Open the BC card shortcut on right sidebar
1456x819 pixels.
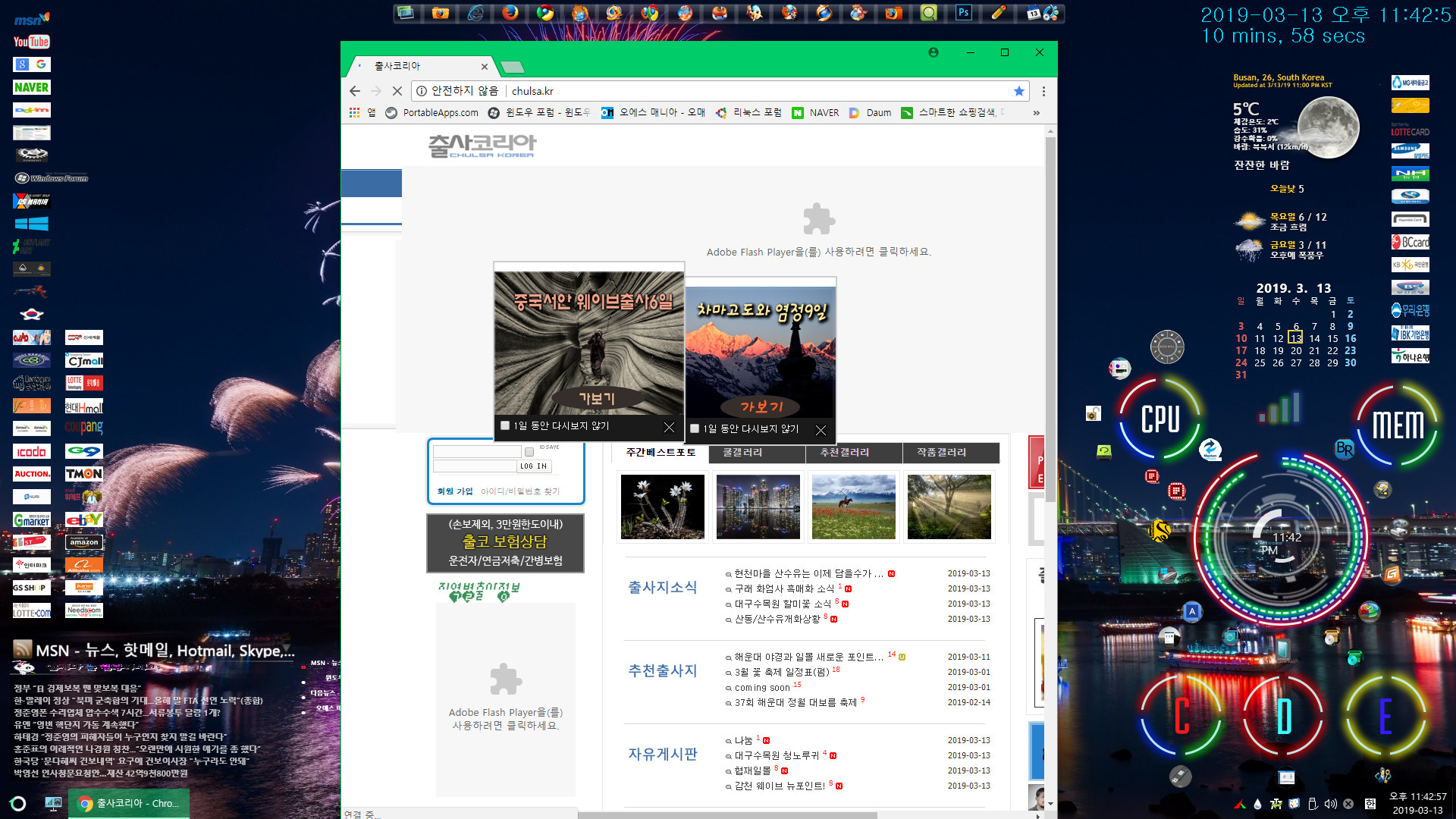point(1410,242)
